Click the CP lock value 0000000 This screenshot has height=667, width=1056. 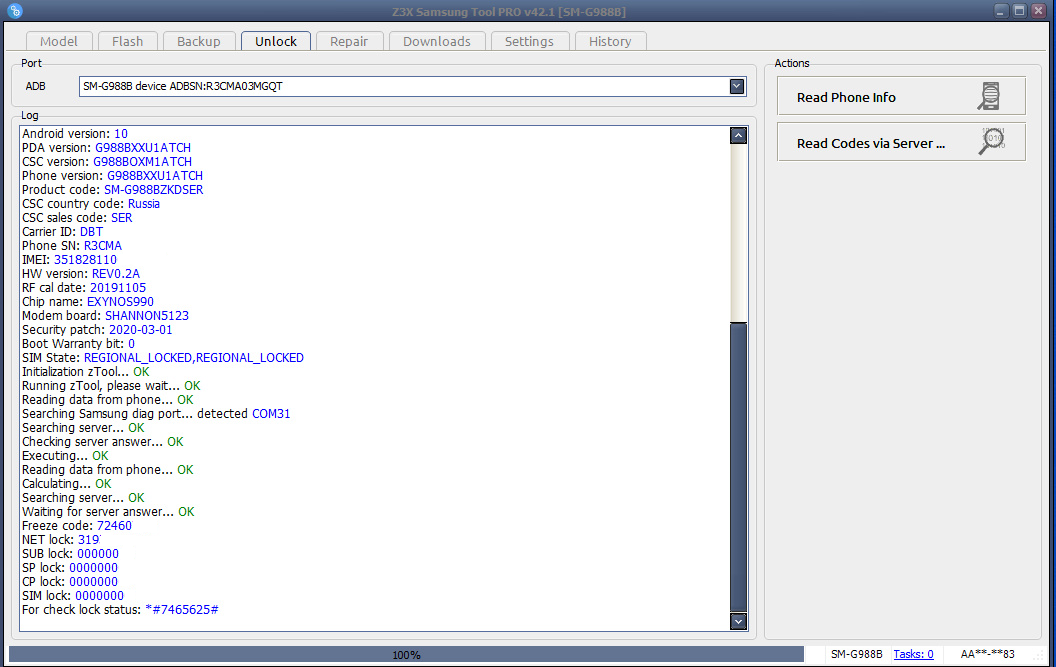coord(94,582)
